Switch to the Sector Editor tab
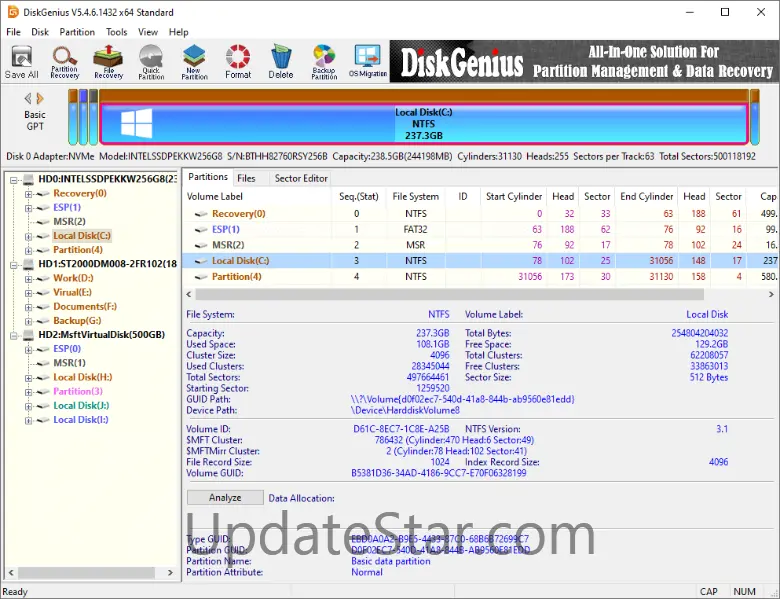This screenshot has height=599, width=780. [x=301, y=178]
